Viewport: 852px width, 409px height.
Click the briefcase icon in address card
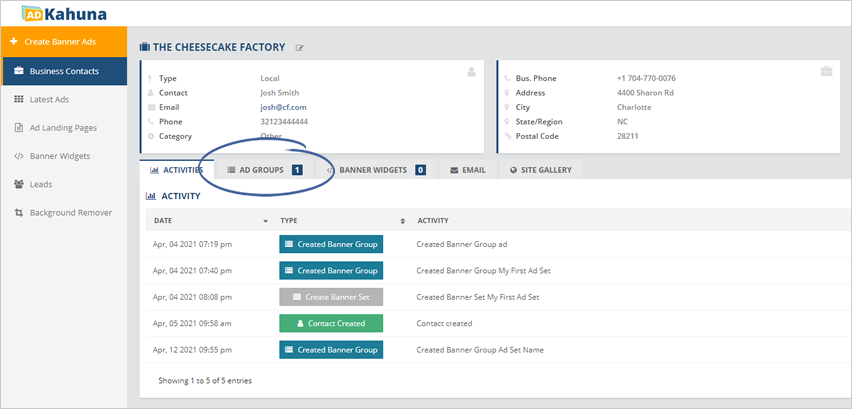(825, 72)
